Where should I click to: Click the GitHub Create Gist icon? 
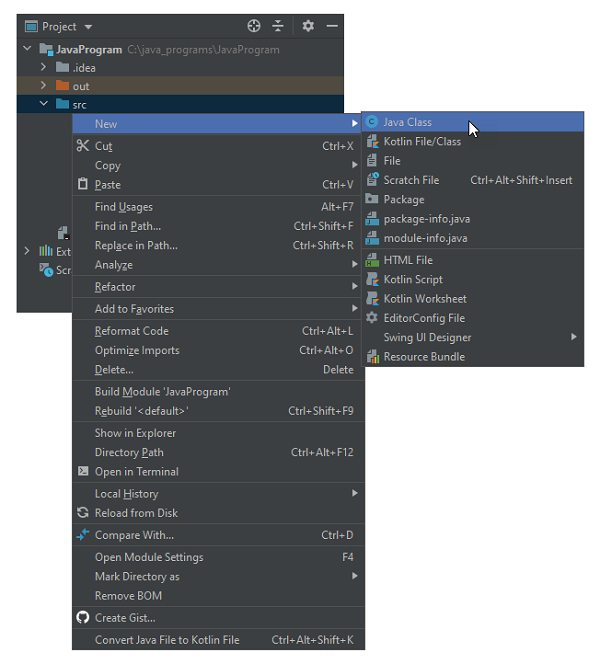(x=83, y=618)
